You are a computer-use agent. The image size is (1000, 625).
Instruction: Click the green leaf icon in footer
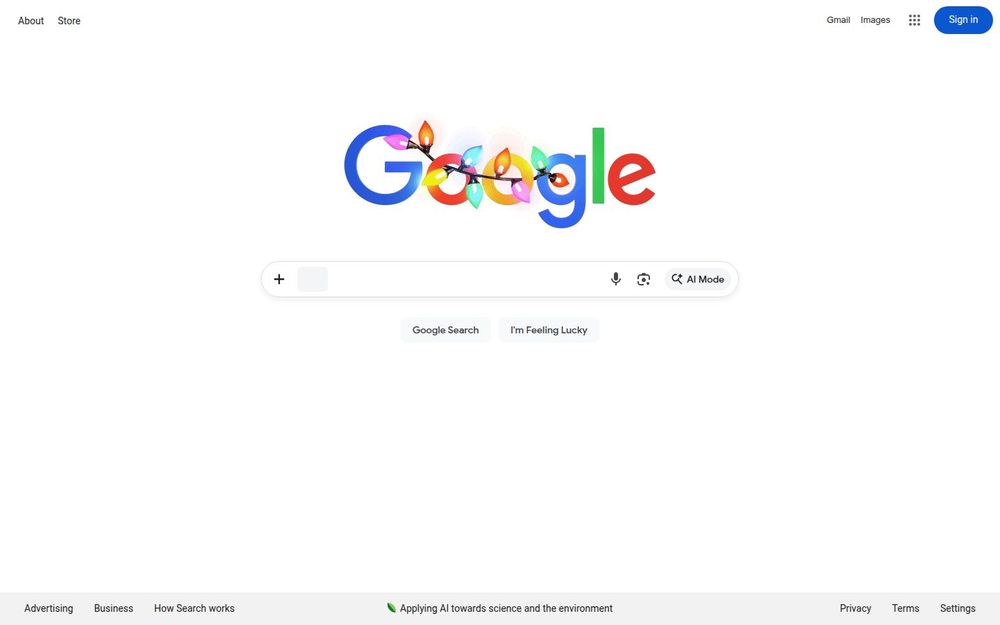coord(392,608)
